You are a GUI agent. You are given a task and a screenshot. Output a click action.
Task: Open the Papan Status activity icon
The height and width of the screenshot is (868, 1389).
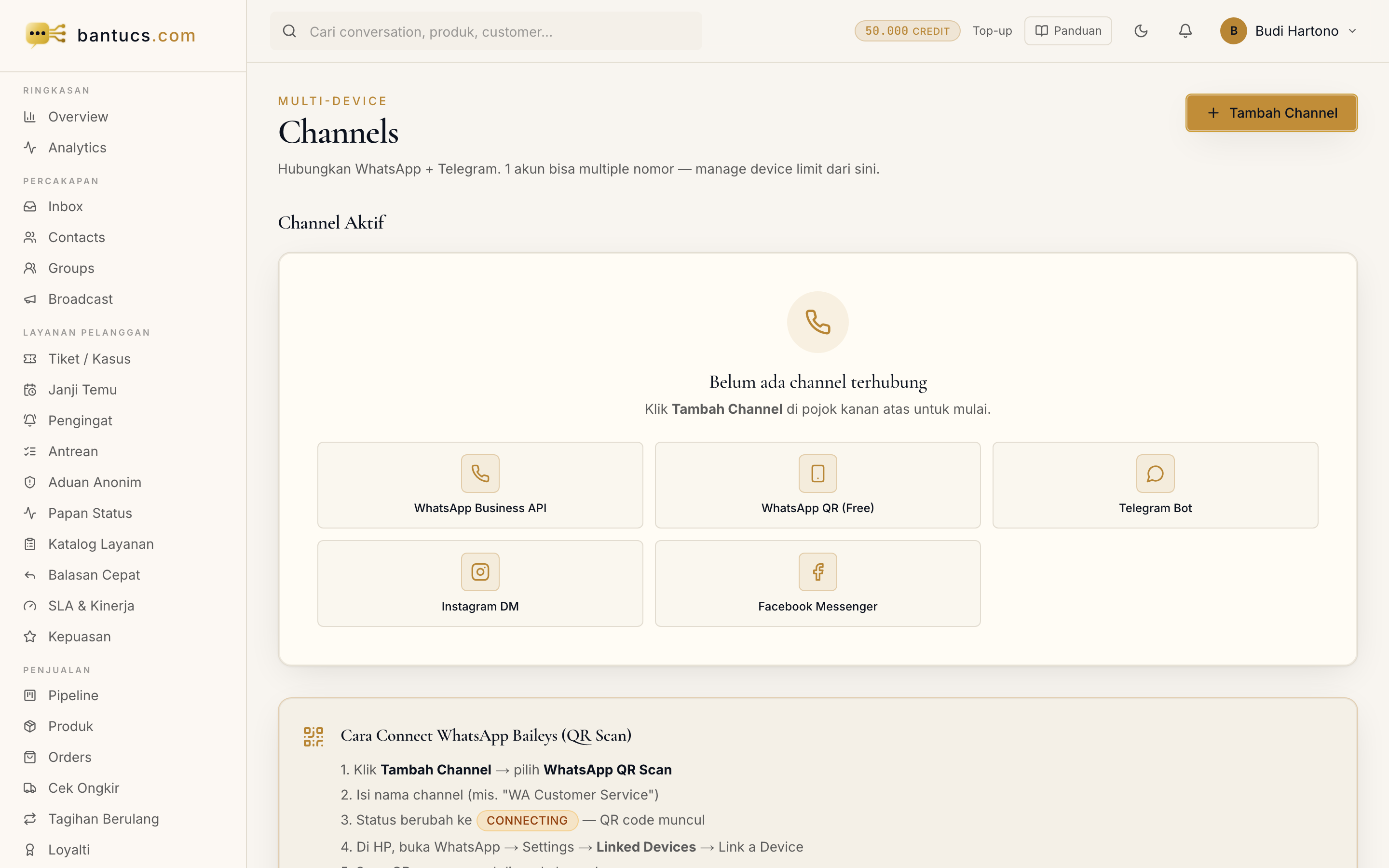30,513
